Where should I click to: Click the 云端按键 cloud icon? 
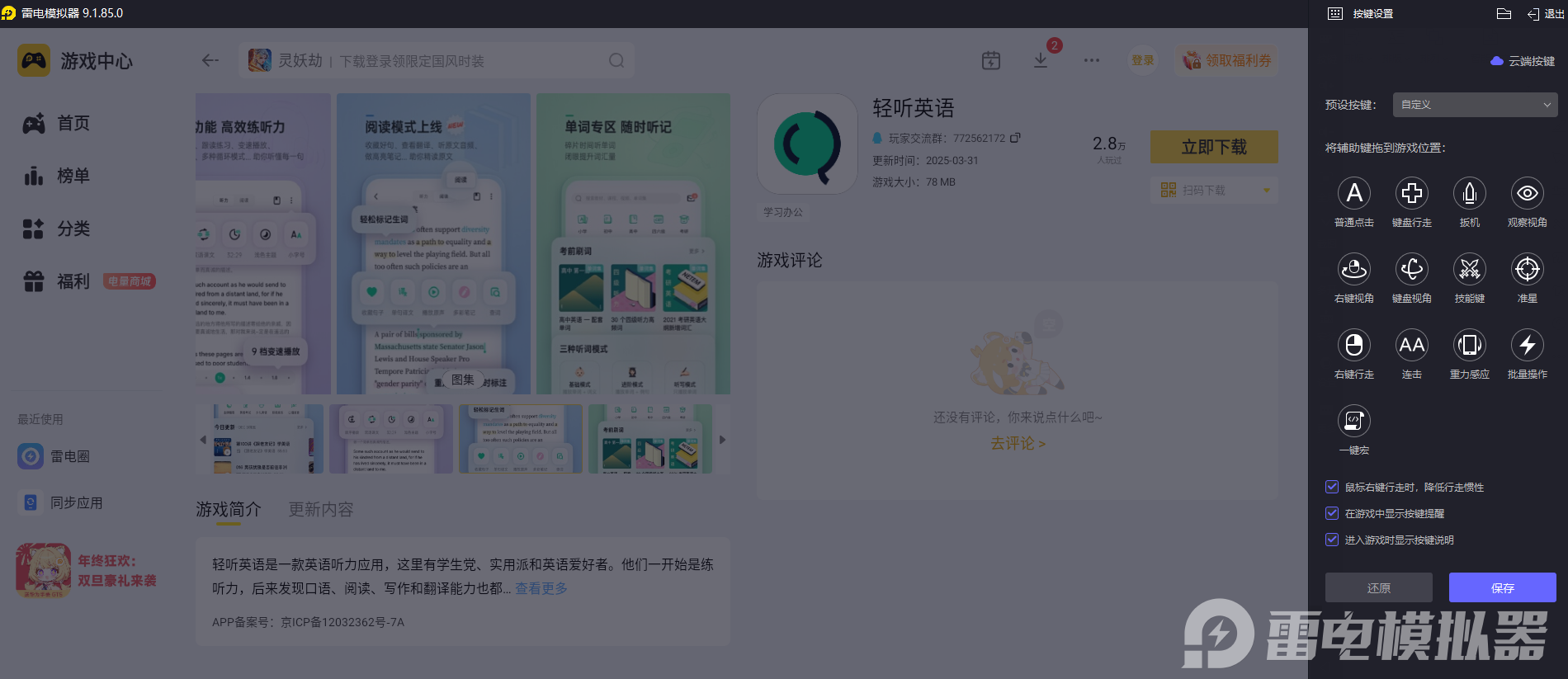[x=1496, y=61]
